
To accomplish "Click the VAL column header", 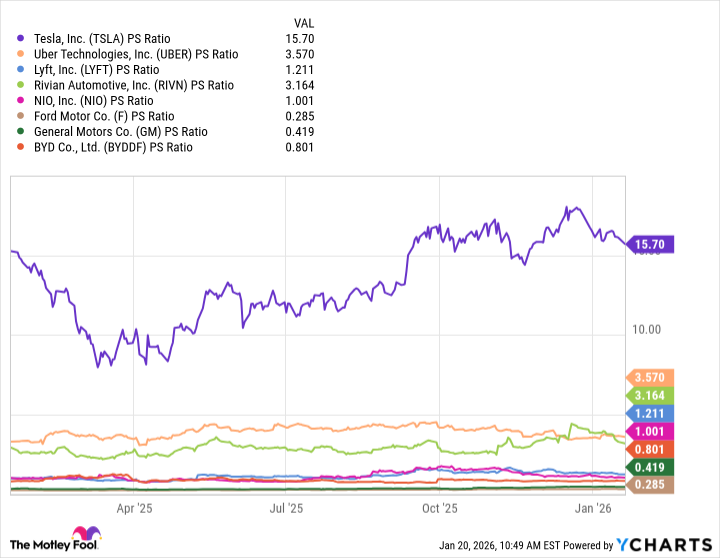I will click(x=302, y=21).
